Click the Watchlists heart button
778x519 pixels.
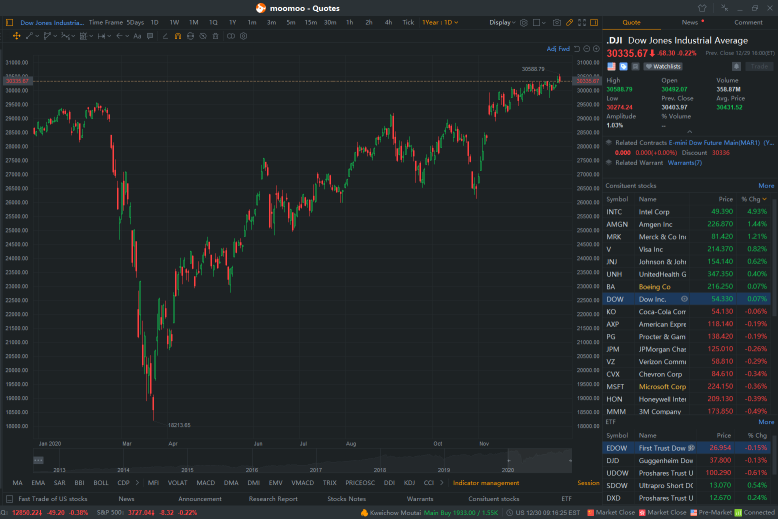(661, 66)
